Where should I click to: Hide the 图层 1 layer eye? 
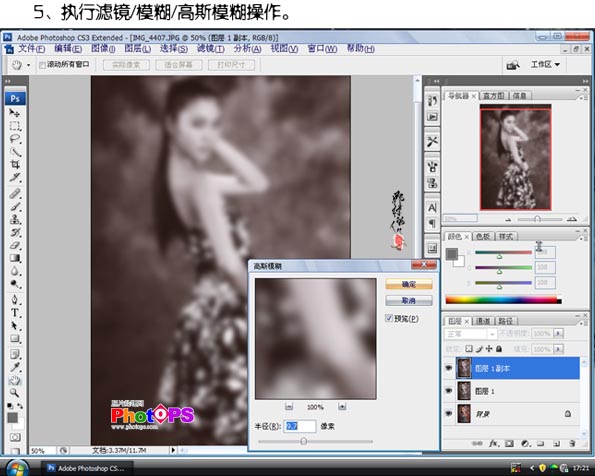point(449,391)
